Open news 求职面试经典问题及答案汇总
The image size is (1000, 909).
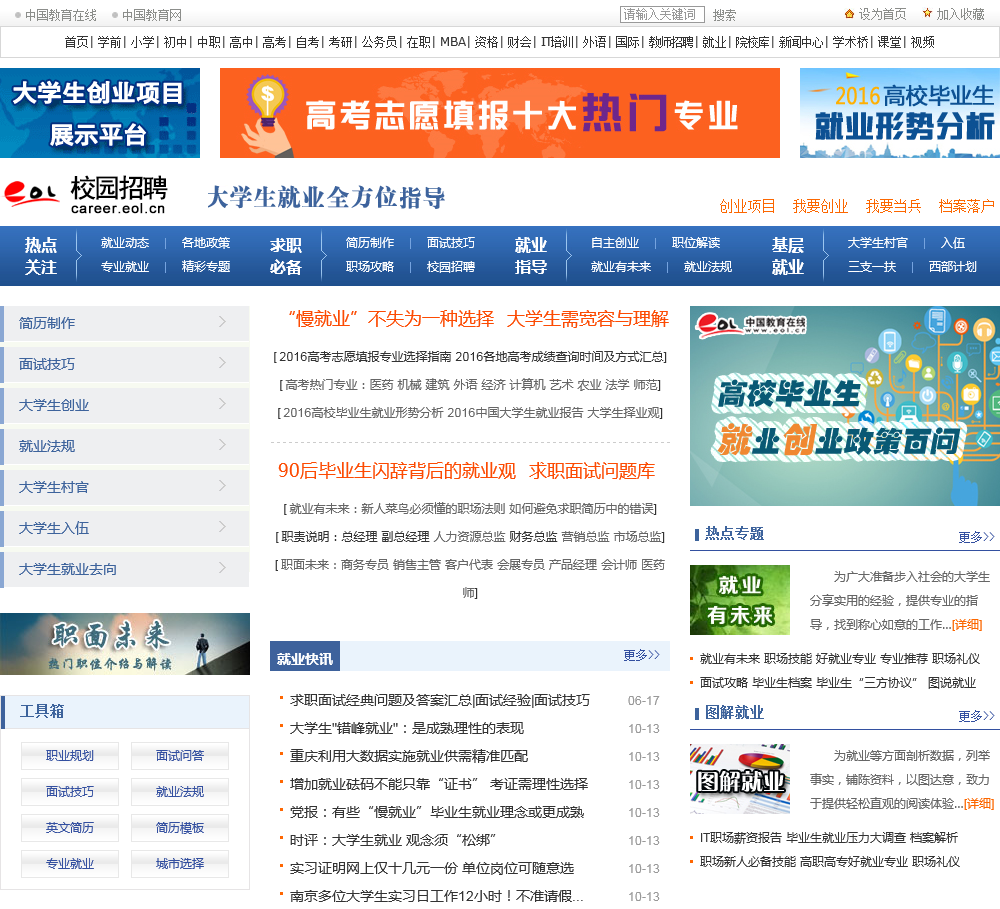tap(439, 700)
